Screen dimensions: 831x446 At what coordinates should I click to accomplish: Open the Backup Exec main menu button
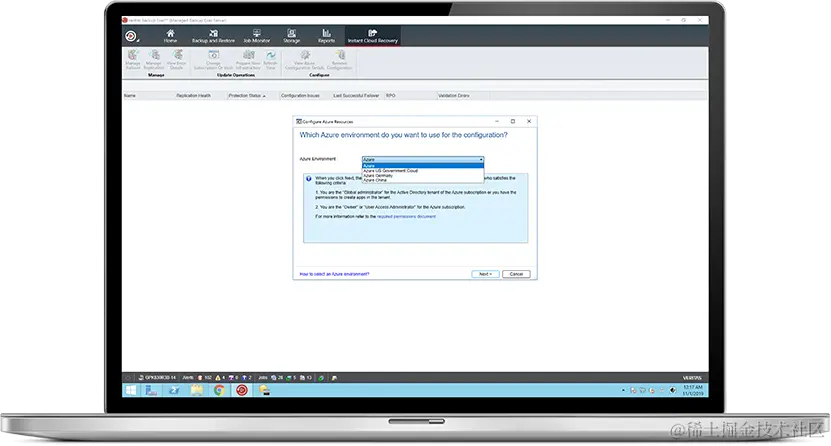tap(131, 36)
